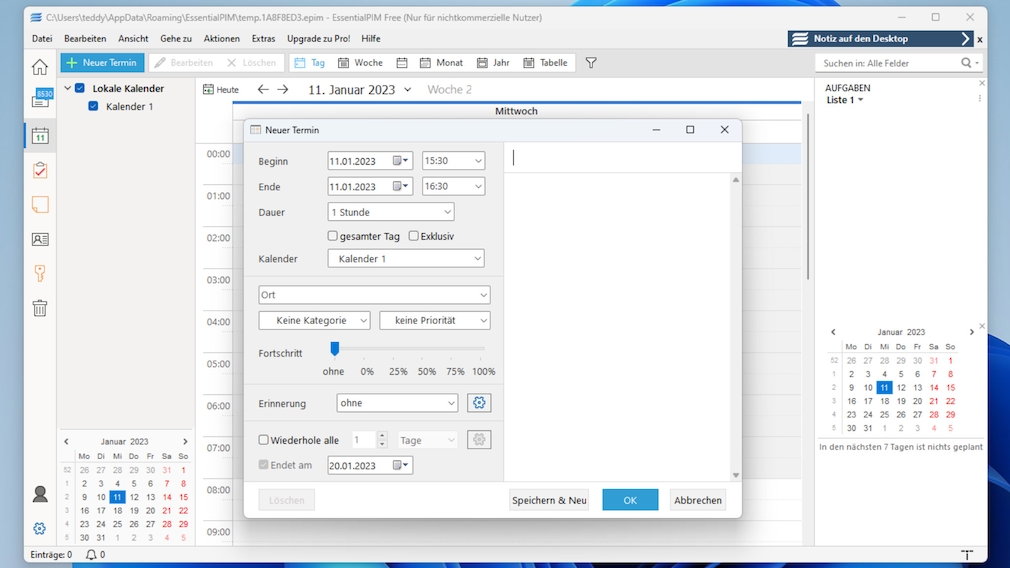Open the 'Keine Kategorie' dropdown
This screenshot has height=568, width=1010.
pos(314,321)
